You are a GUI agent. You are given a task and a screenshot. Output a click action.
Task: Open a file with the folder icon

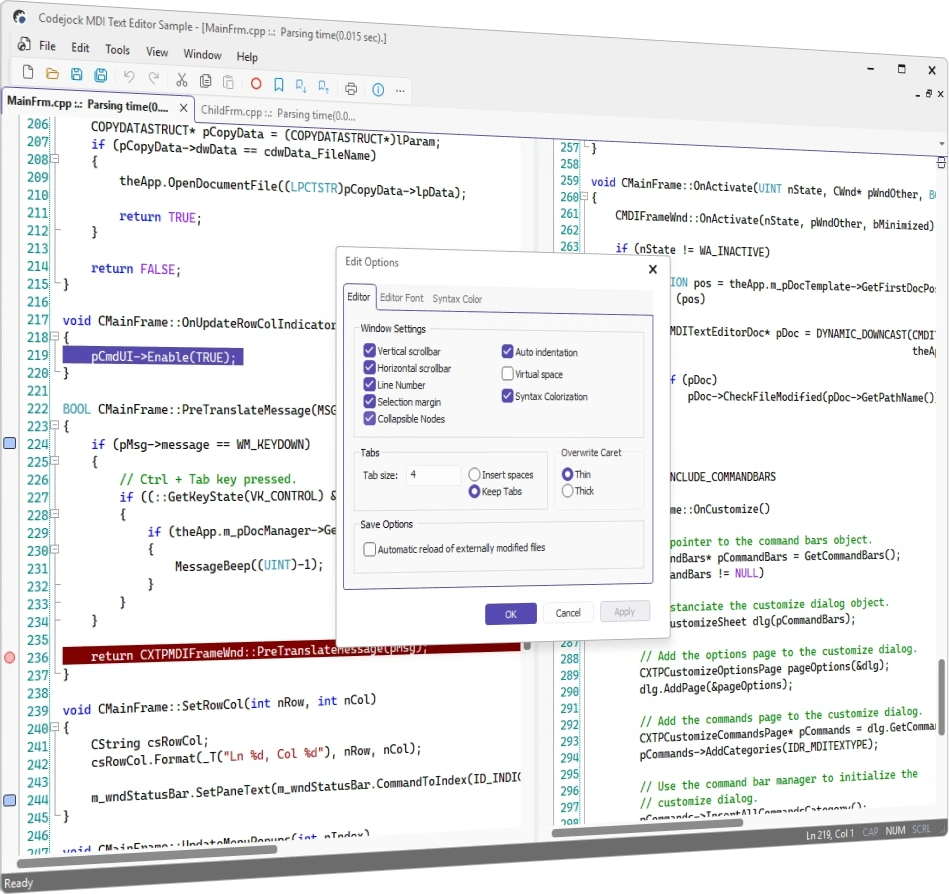tap(52, 74)
